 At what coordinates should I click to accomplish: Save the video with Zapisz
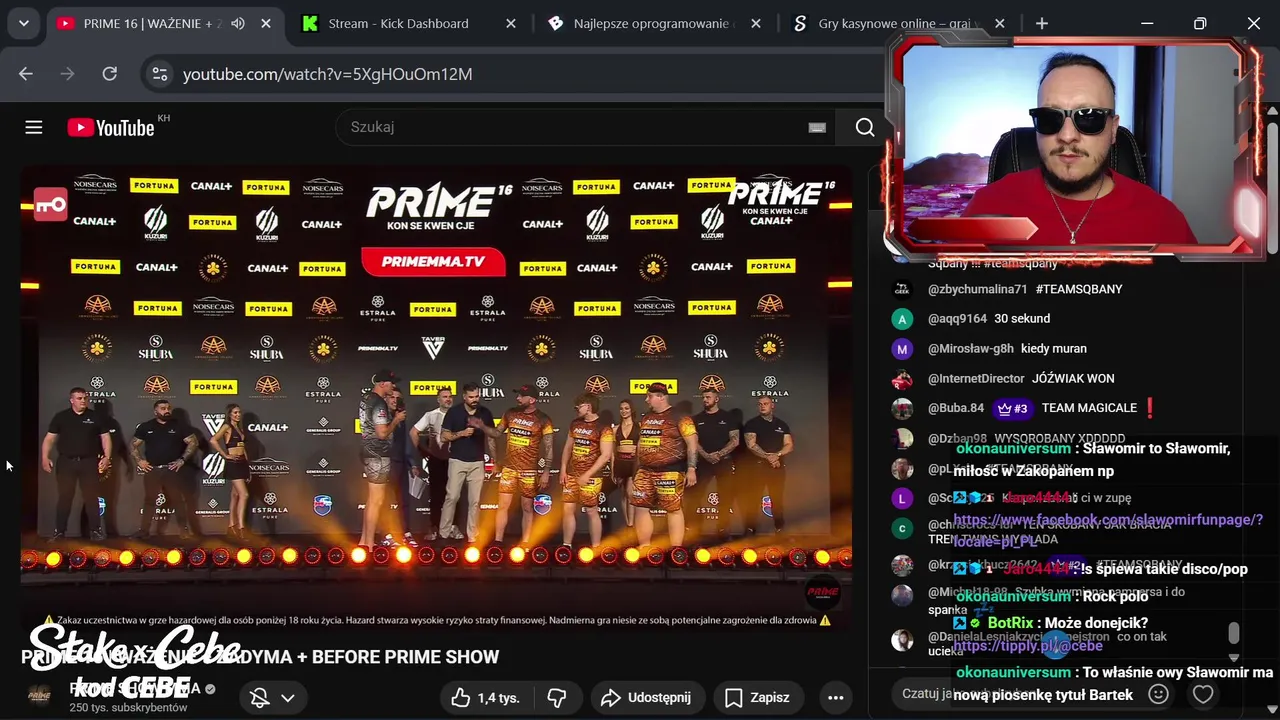(x=757, y=698)
